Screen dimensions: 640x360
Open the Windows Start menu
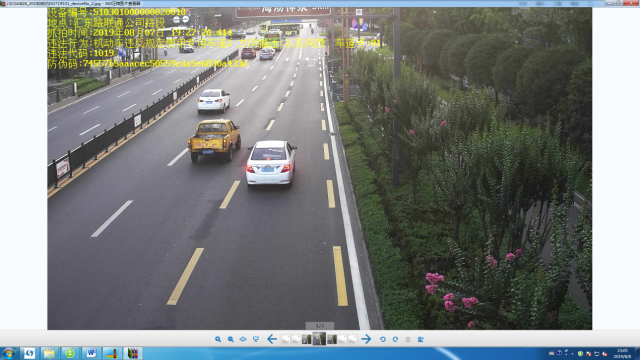click(x=9, y=353)
